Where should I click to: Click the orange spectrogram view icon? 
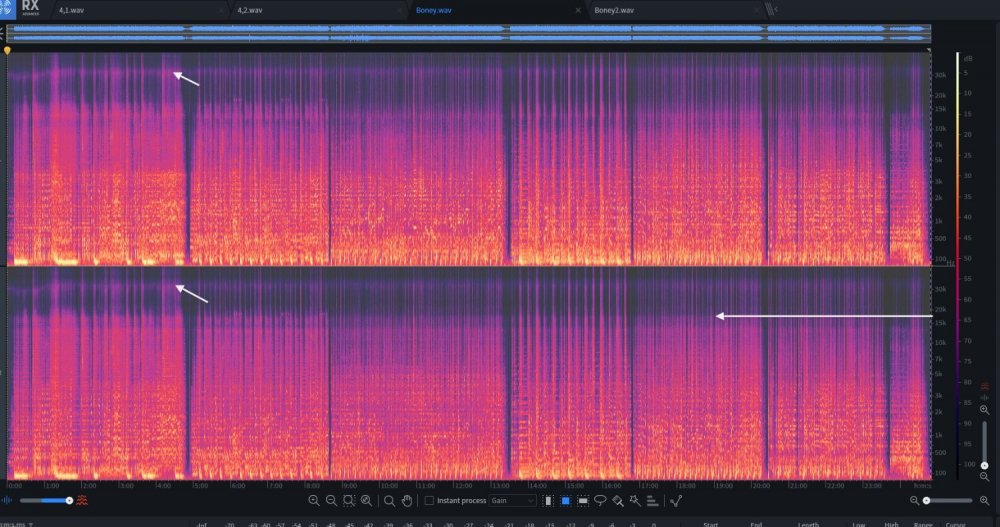point(82,501)
